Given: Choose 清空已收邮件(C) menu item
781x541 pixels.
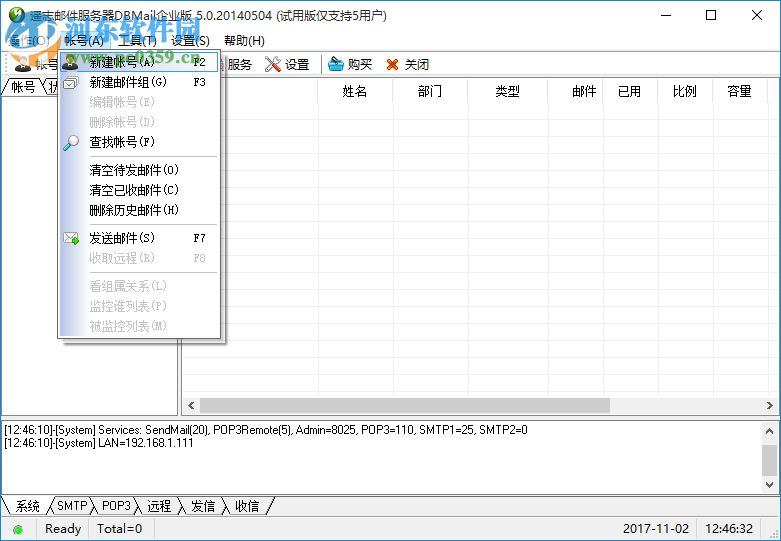Looking at the screenshot, I should [x=139, y=190].
